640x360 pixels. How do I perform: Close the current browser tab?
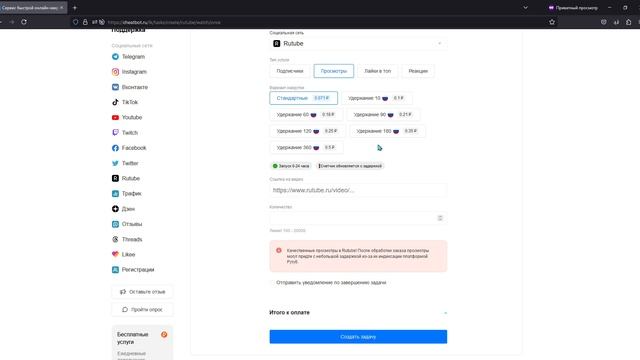pos(62,7)
